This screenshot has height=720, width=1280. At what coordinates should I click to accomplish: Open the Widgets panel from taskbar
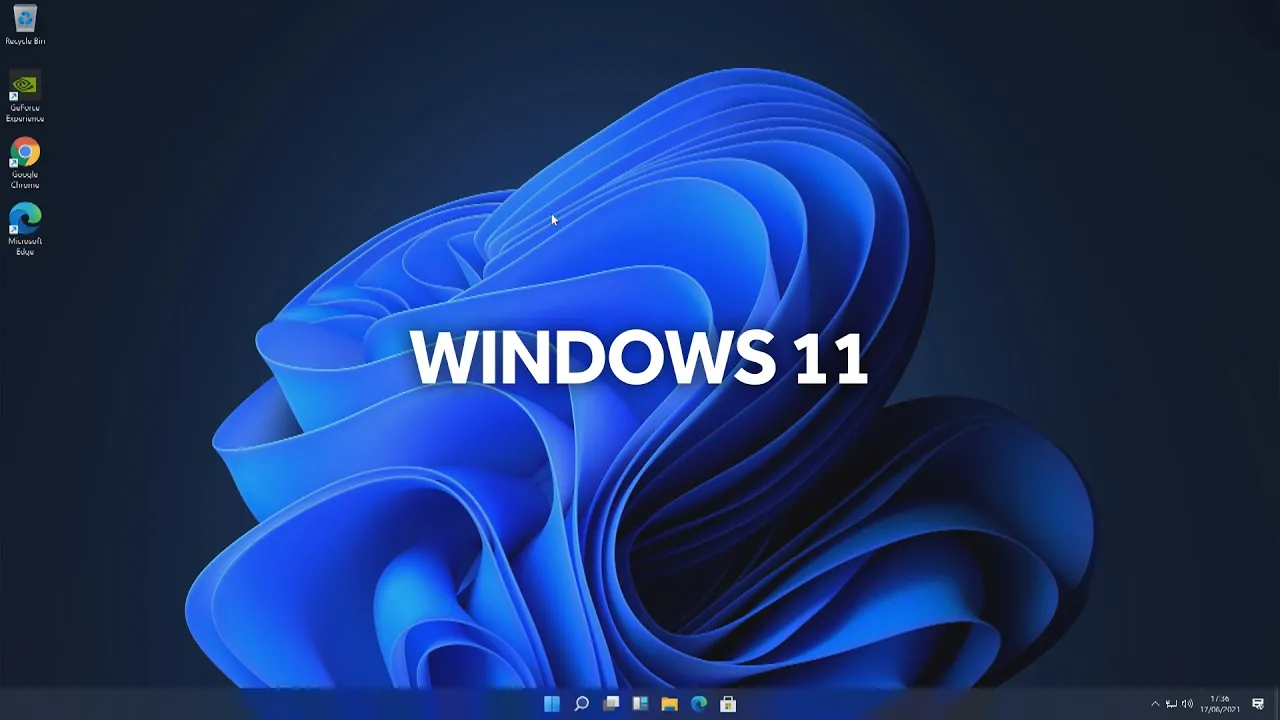[640, 704]
